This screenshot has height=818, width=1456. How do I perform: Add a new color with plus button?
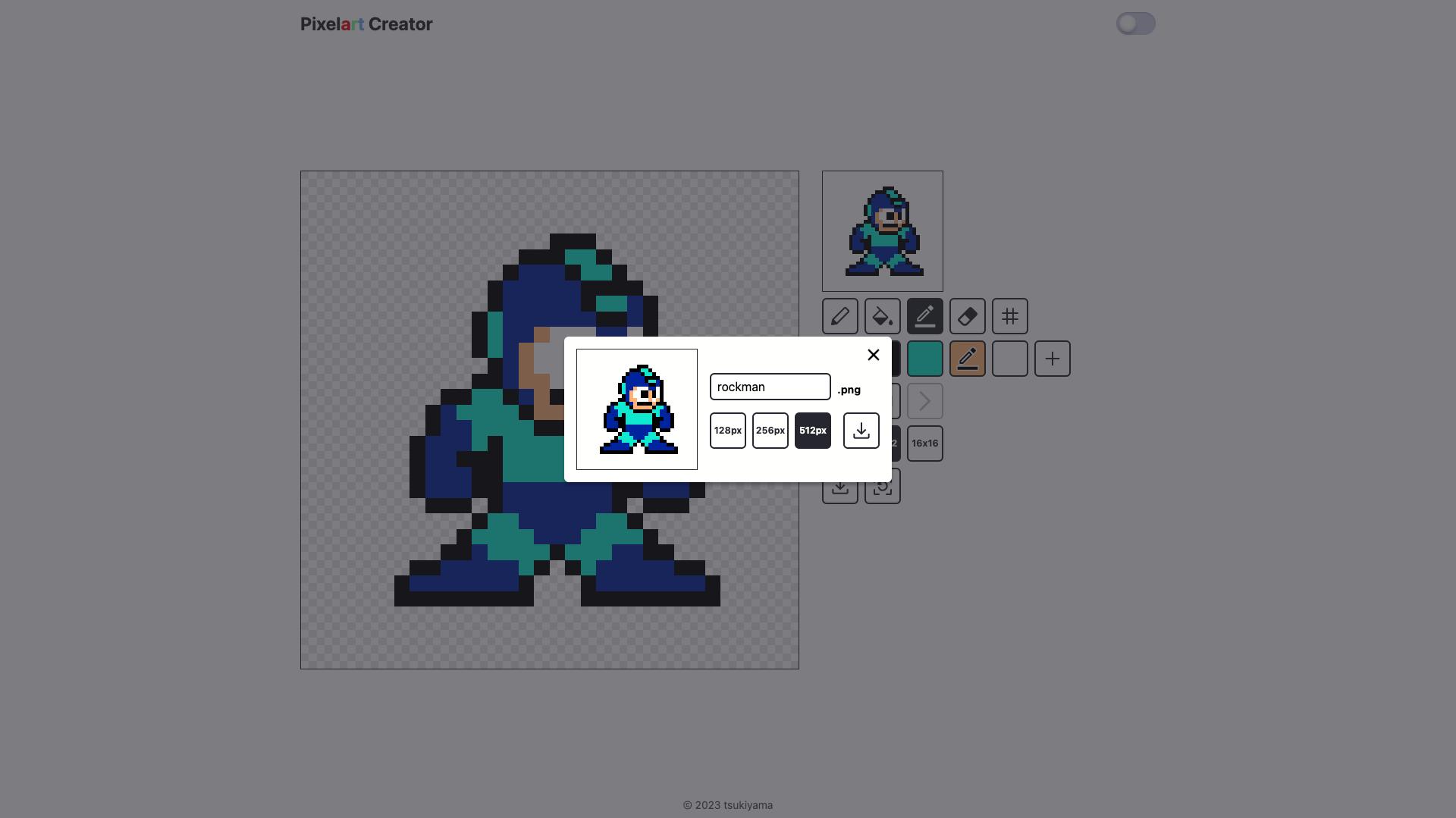tap(1052, 359)
